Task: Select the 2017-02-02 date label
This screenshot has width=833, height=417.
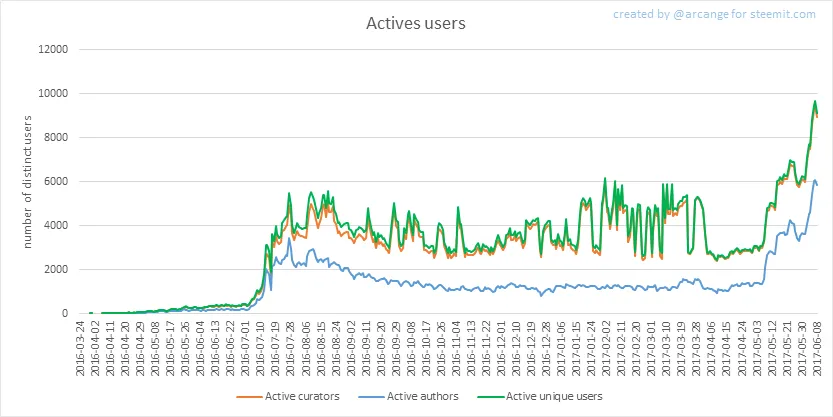Action: [x=608, y=348]
